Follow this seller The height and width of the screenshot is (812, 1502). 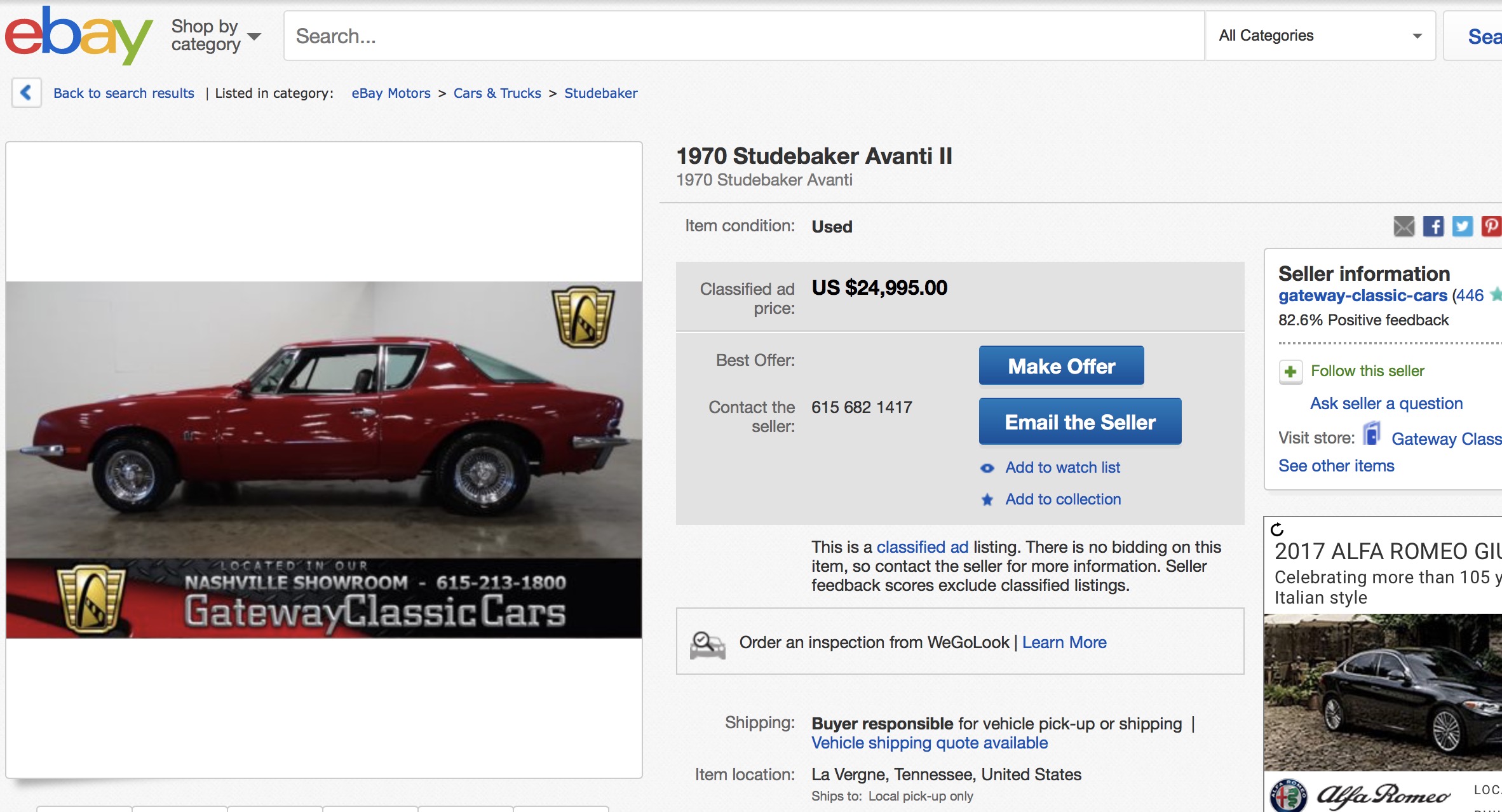(1367, 371)
